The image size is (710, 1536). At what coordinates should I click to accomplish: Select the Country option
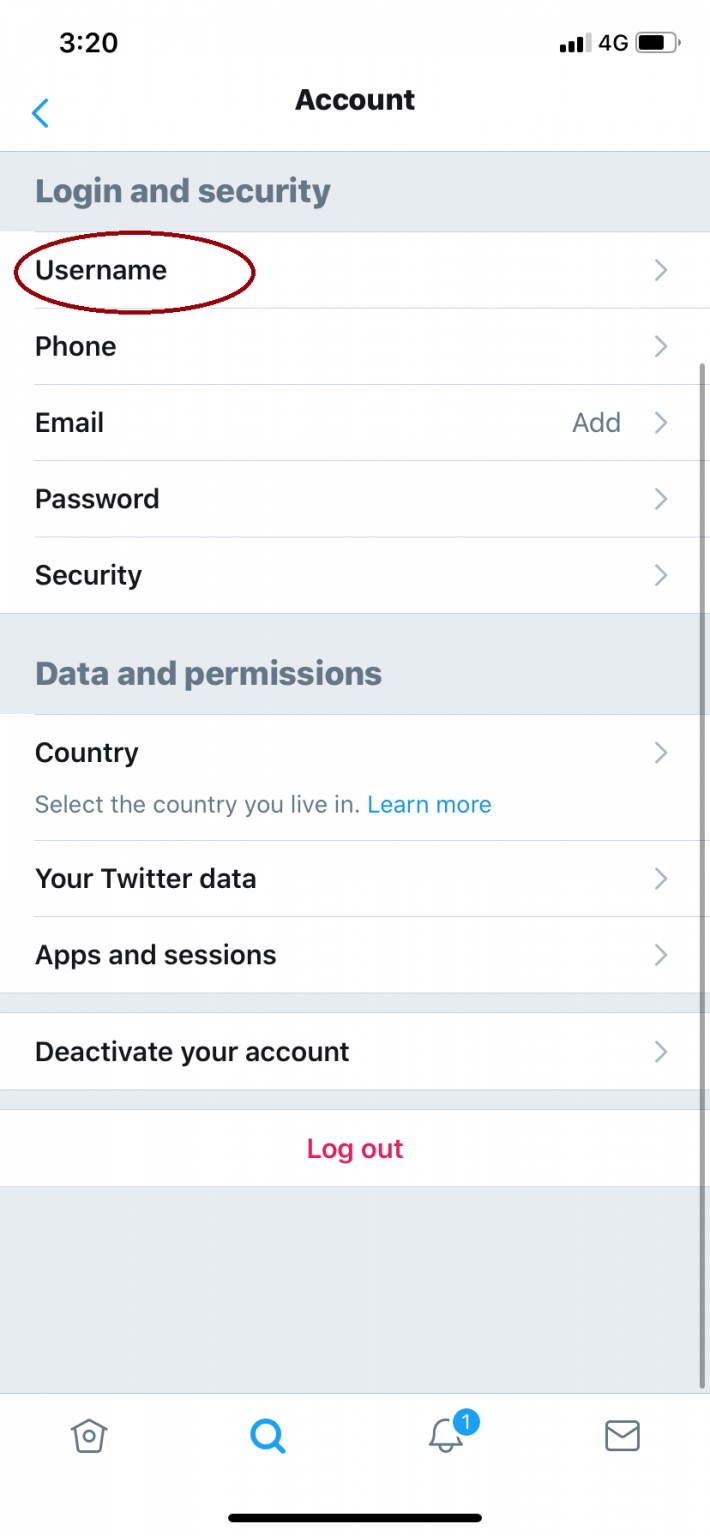[355, 777]
